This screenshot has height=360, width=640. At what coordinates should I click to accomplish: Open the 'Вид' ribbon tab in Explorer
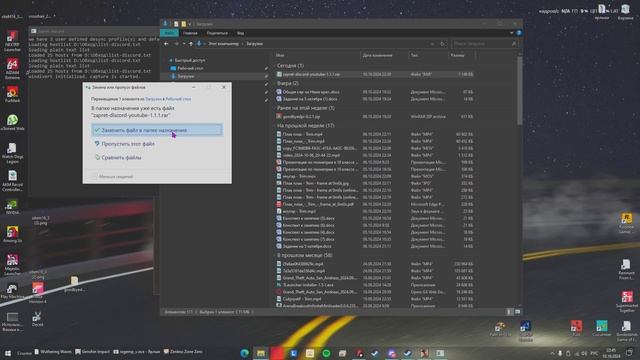coord(240,33)
